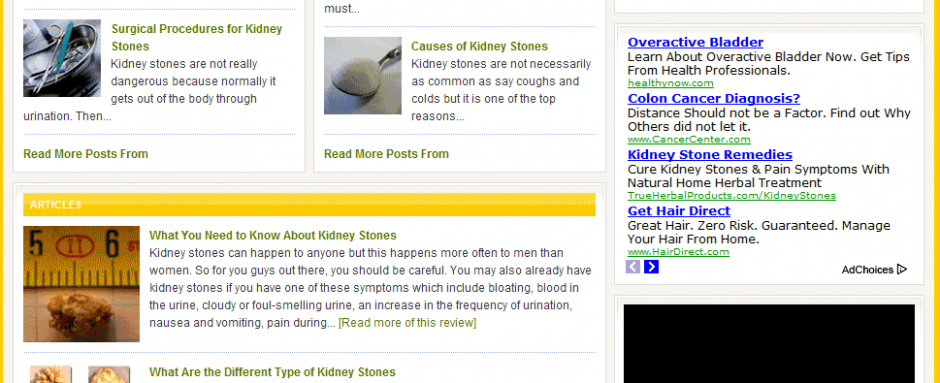Click the black video player area
Screen dimensions: 940x383
(x=769, y=343)
